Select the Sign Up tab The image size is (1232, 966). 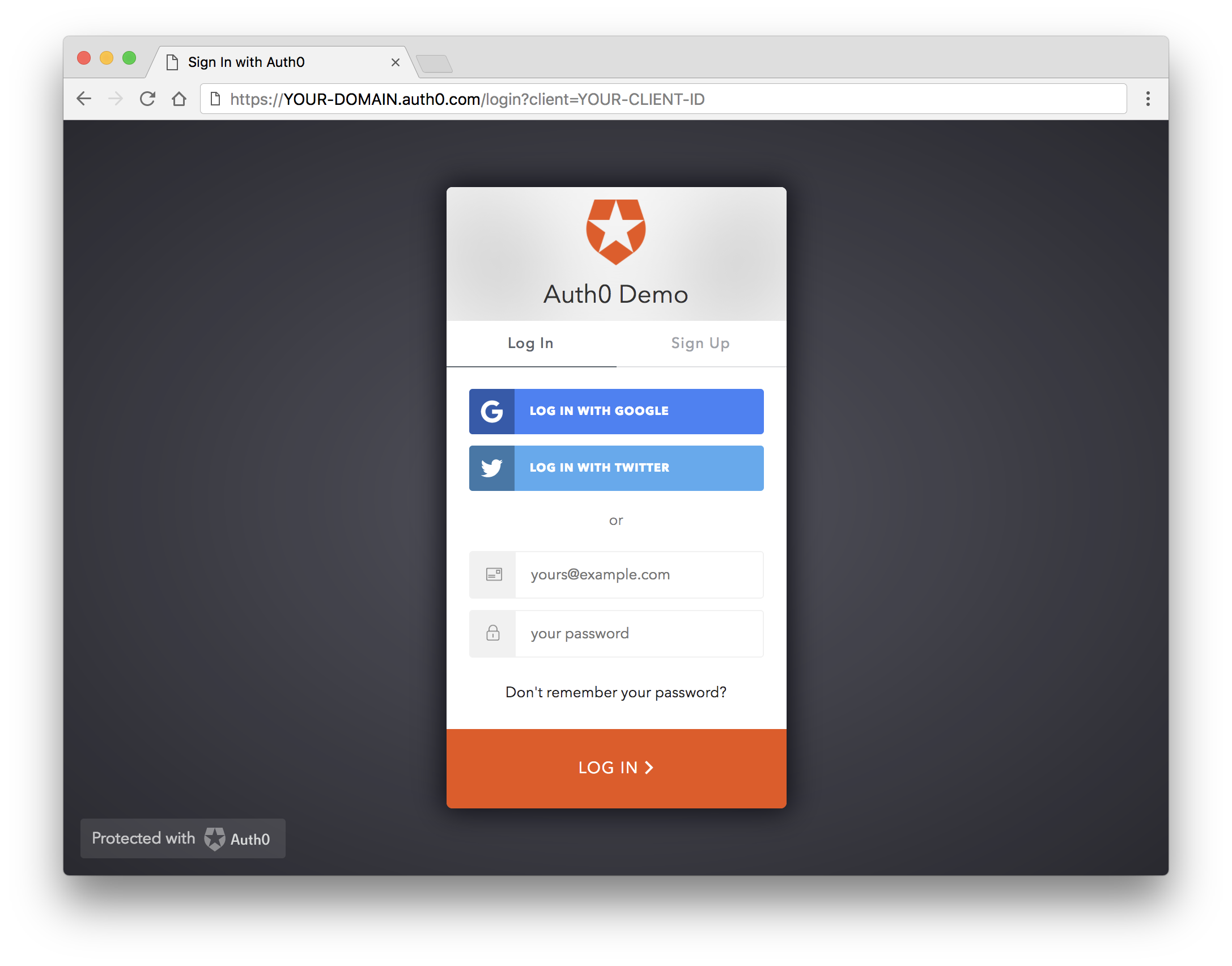point(700,343)
